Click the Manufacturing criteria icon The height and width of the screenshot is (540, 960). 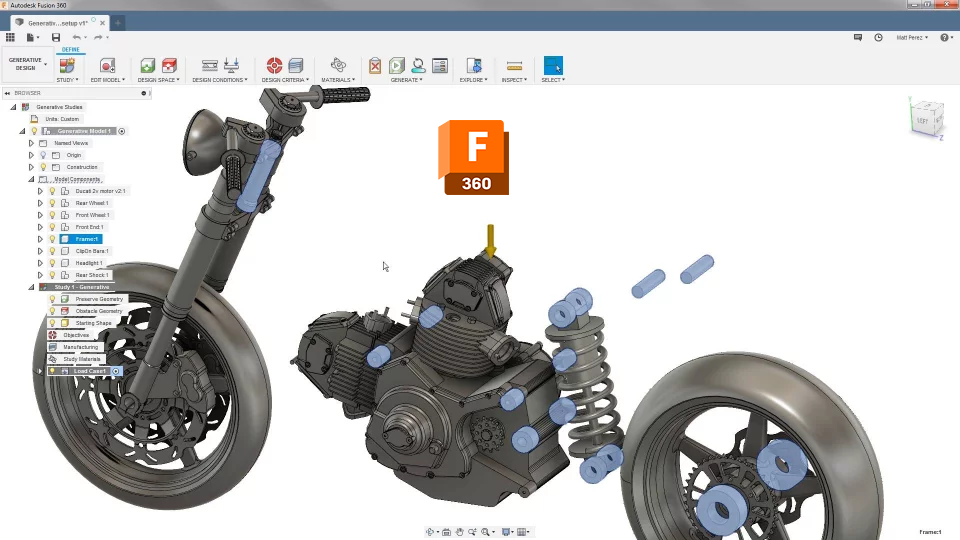point(296,66)
